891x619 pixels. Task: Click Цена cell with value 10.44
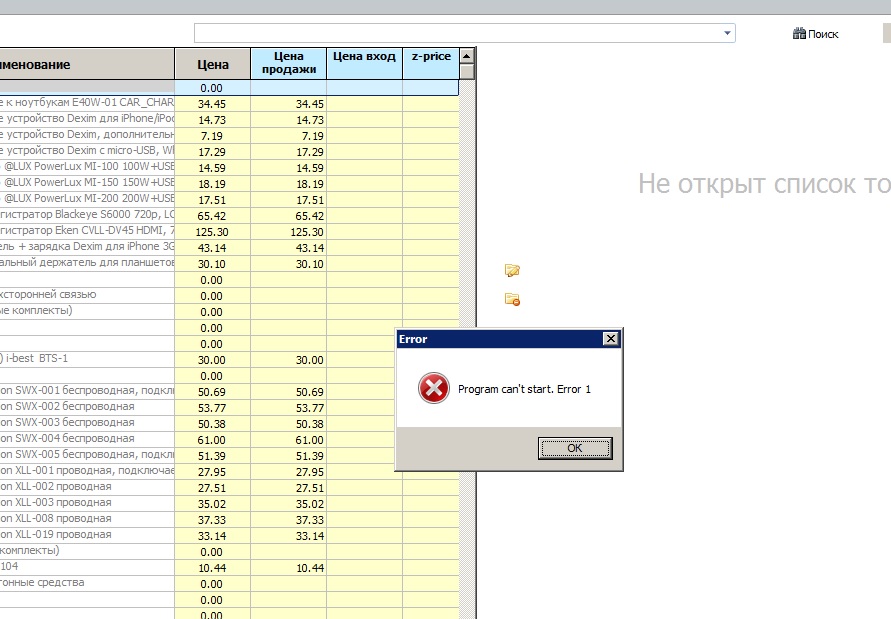click(x=213, y=568)
